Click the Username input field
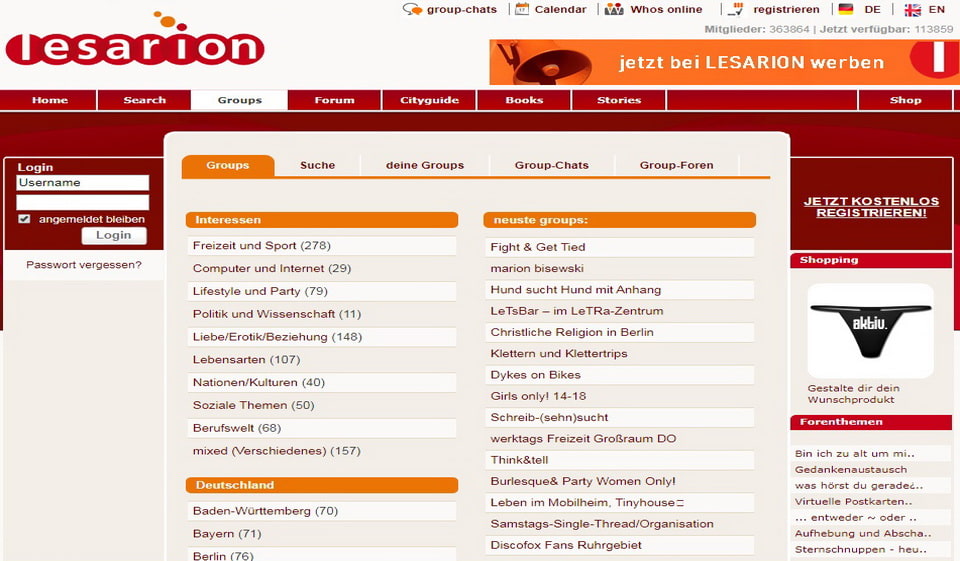The image size is (960, 561). point(83,183)
